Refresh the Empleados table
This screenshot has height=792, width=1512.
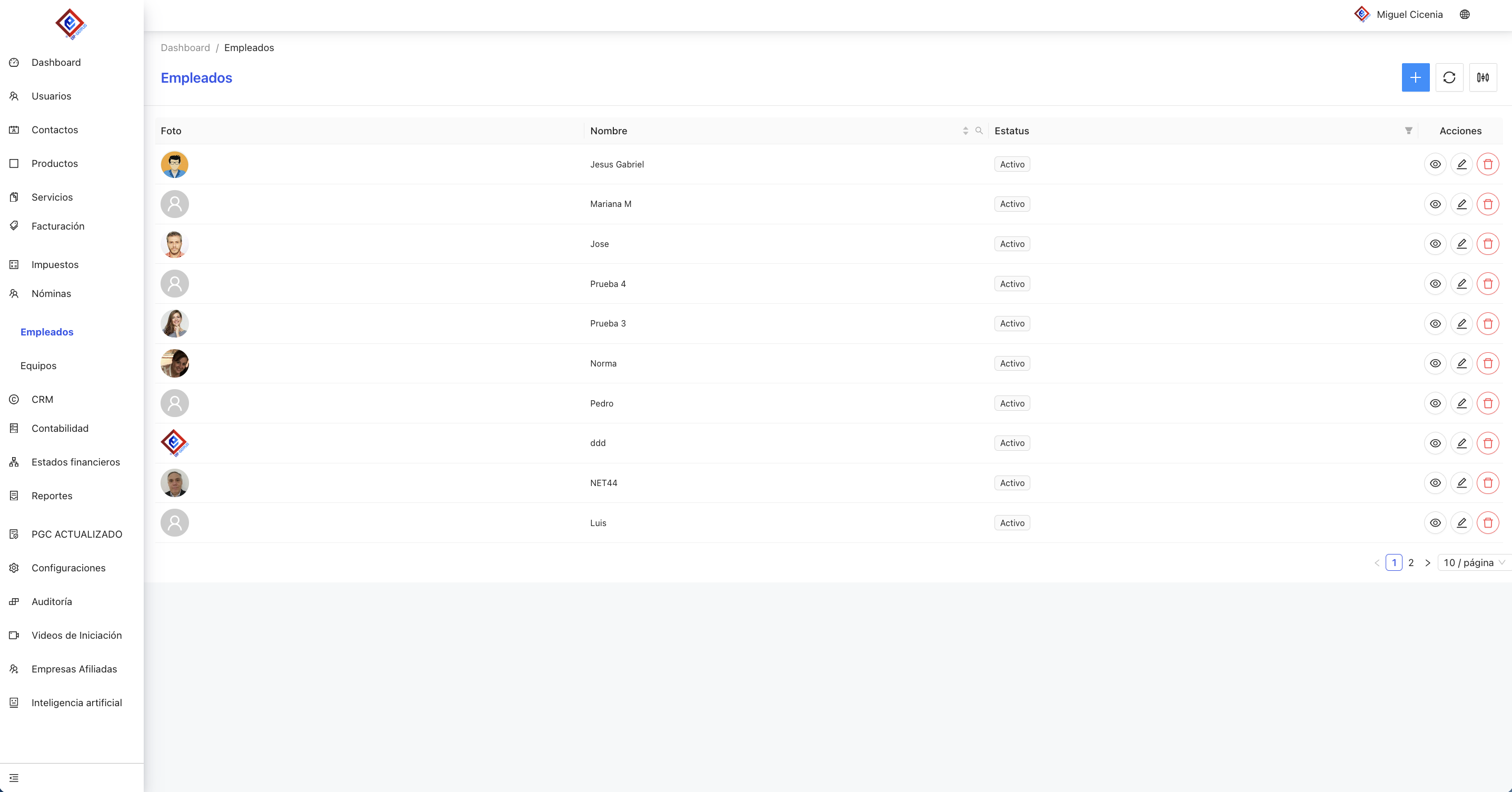pos(1449,77)
